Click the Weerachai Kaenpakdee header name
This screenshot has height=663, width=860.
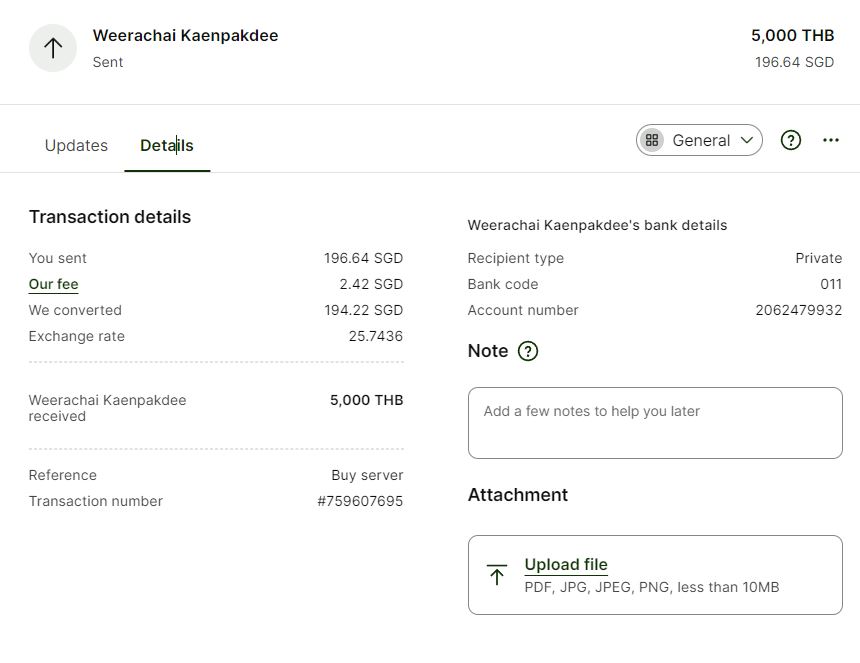(x=185, y=36)
